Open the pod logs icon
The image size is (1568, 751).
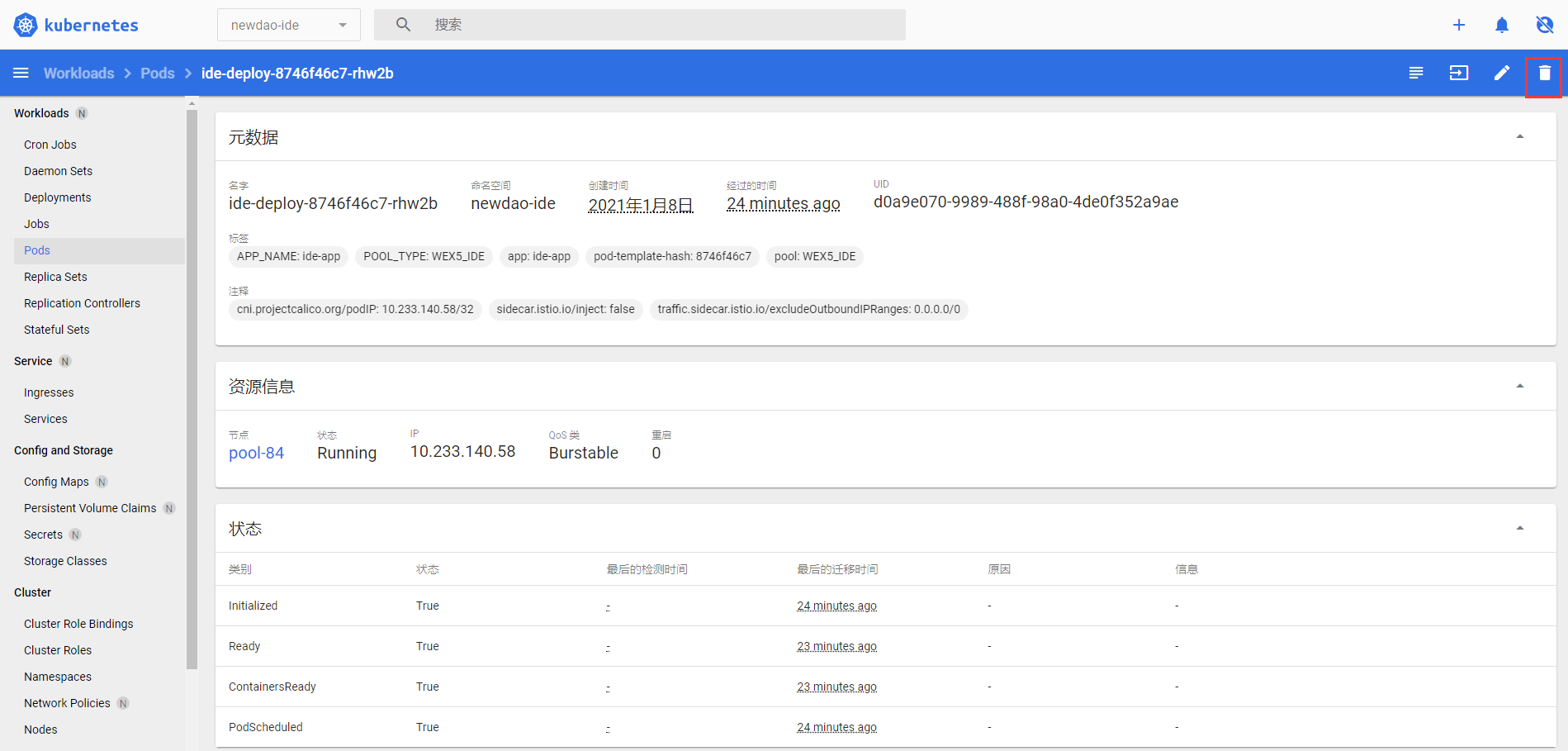pyautogui.click(x=1415, y=74)
